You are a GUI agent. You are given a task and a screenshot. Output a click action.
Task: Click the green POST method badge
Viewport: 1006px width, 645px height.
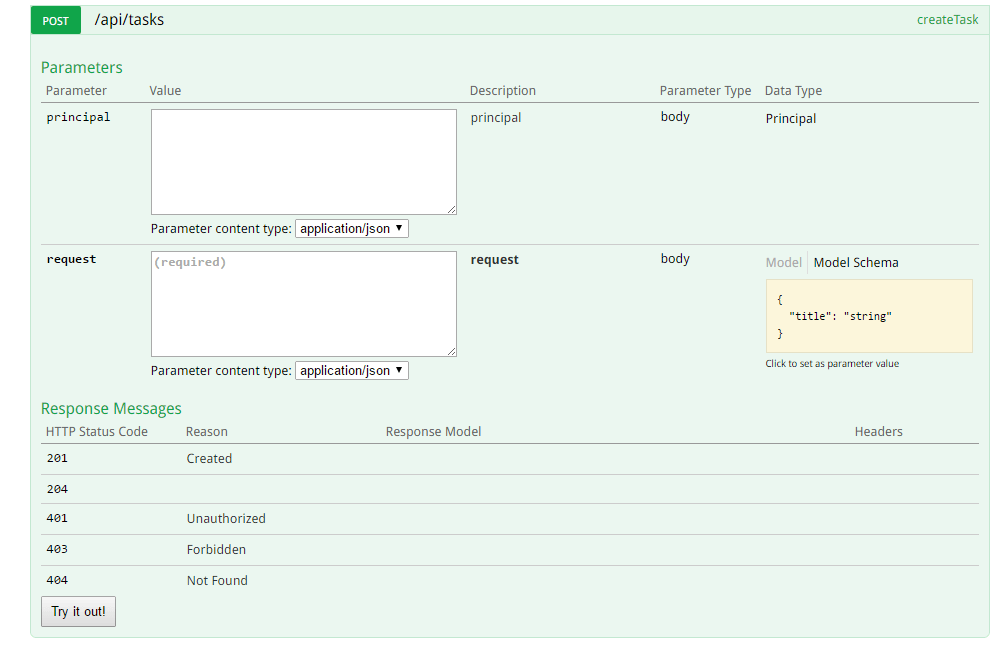pos(55,20)
